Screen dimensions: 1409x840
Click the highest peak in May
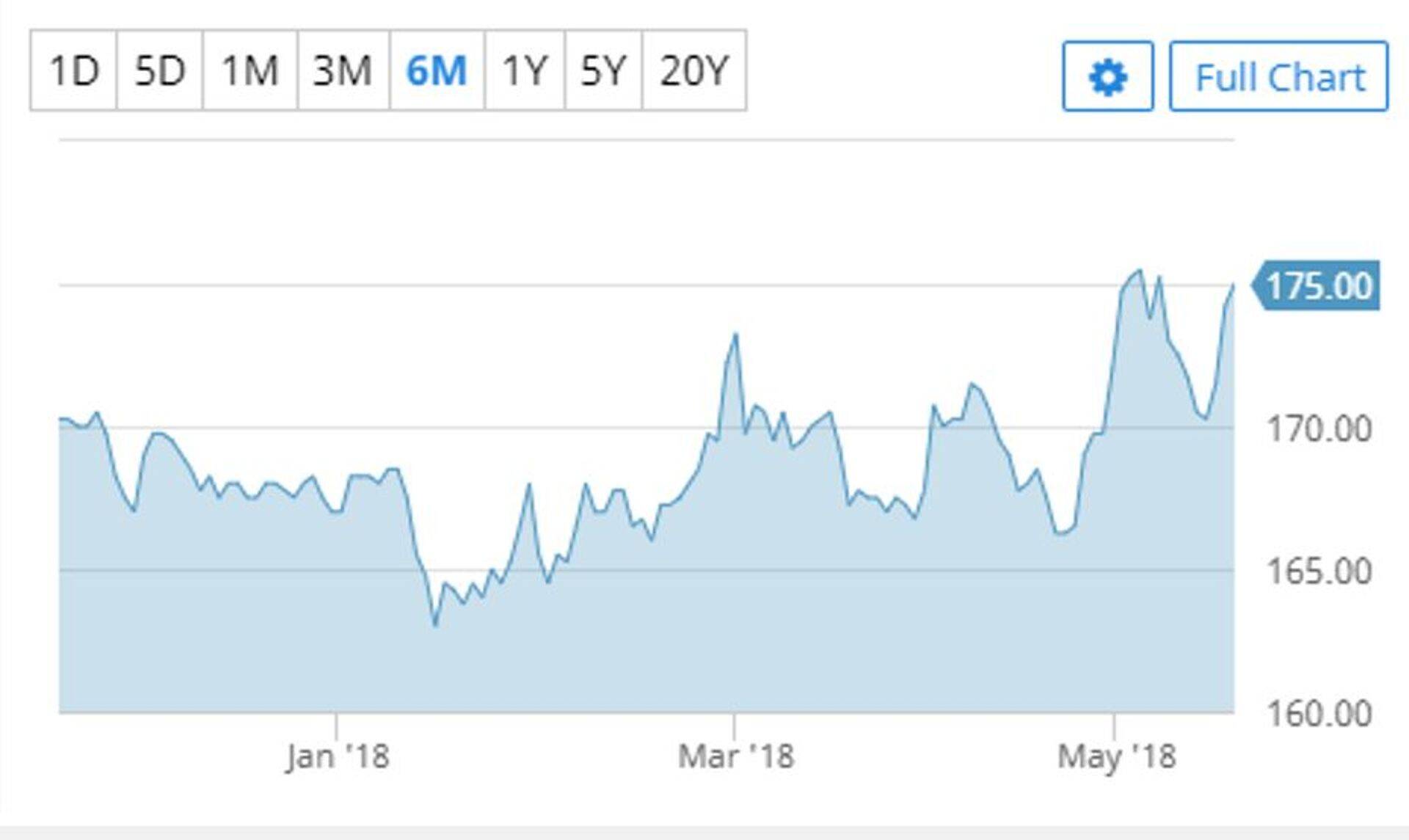click(x=1140, y=271)
